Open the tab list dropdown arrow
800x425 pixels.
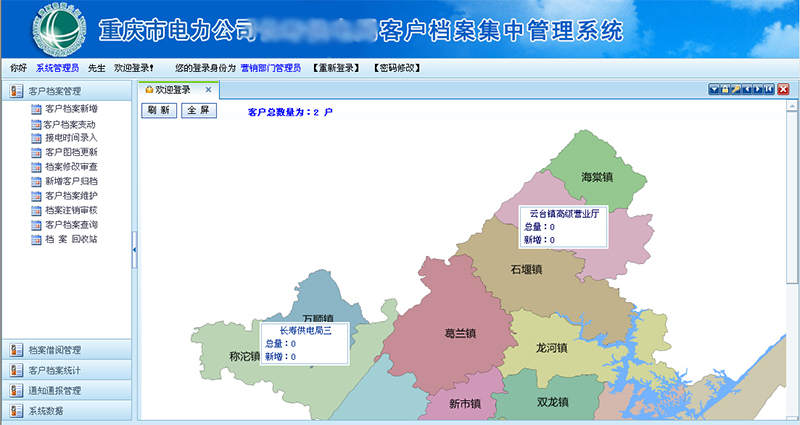pos(714,89)
